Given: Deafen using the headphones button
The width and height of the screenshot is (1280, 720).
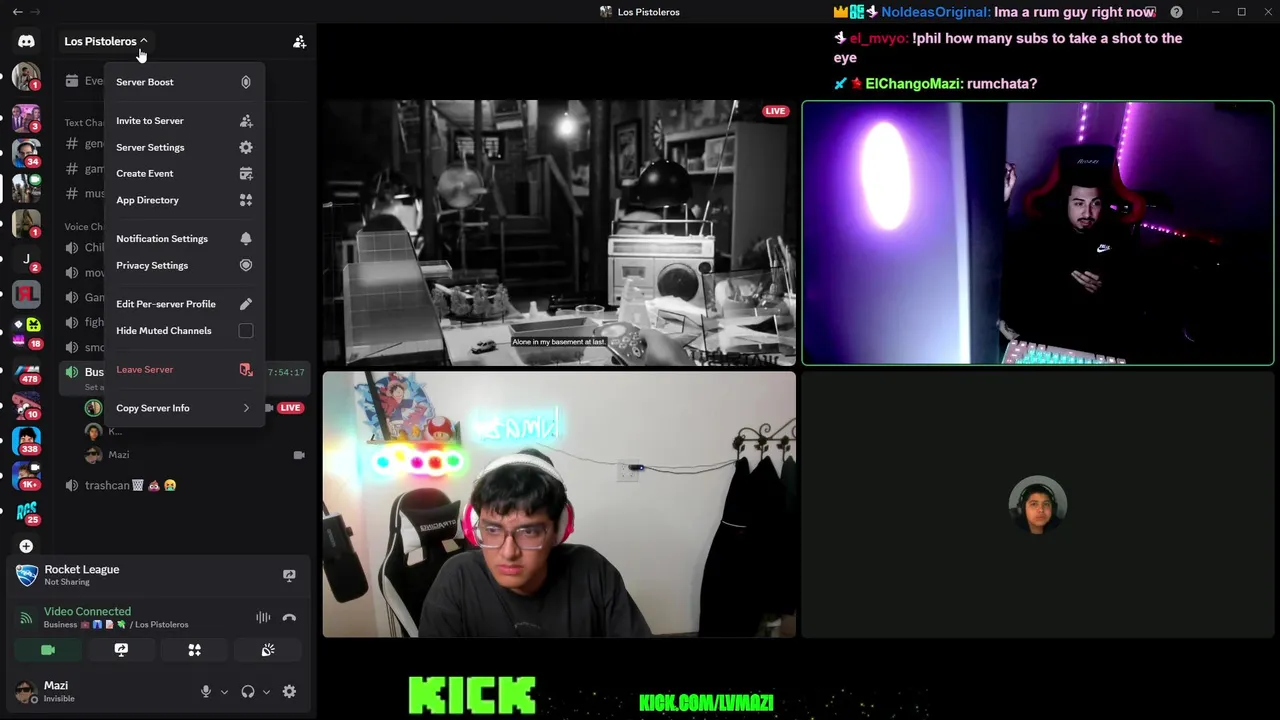Looking at the screenshot, I should click(x=248, y=691).
